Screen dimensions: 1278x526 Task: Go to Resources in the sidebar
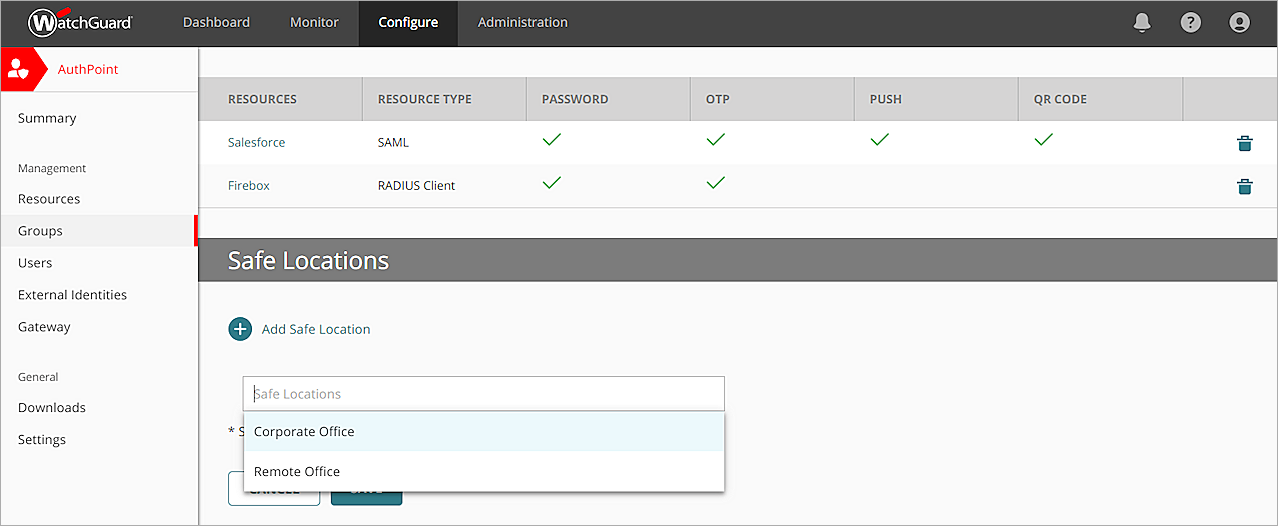[49, 199]
